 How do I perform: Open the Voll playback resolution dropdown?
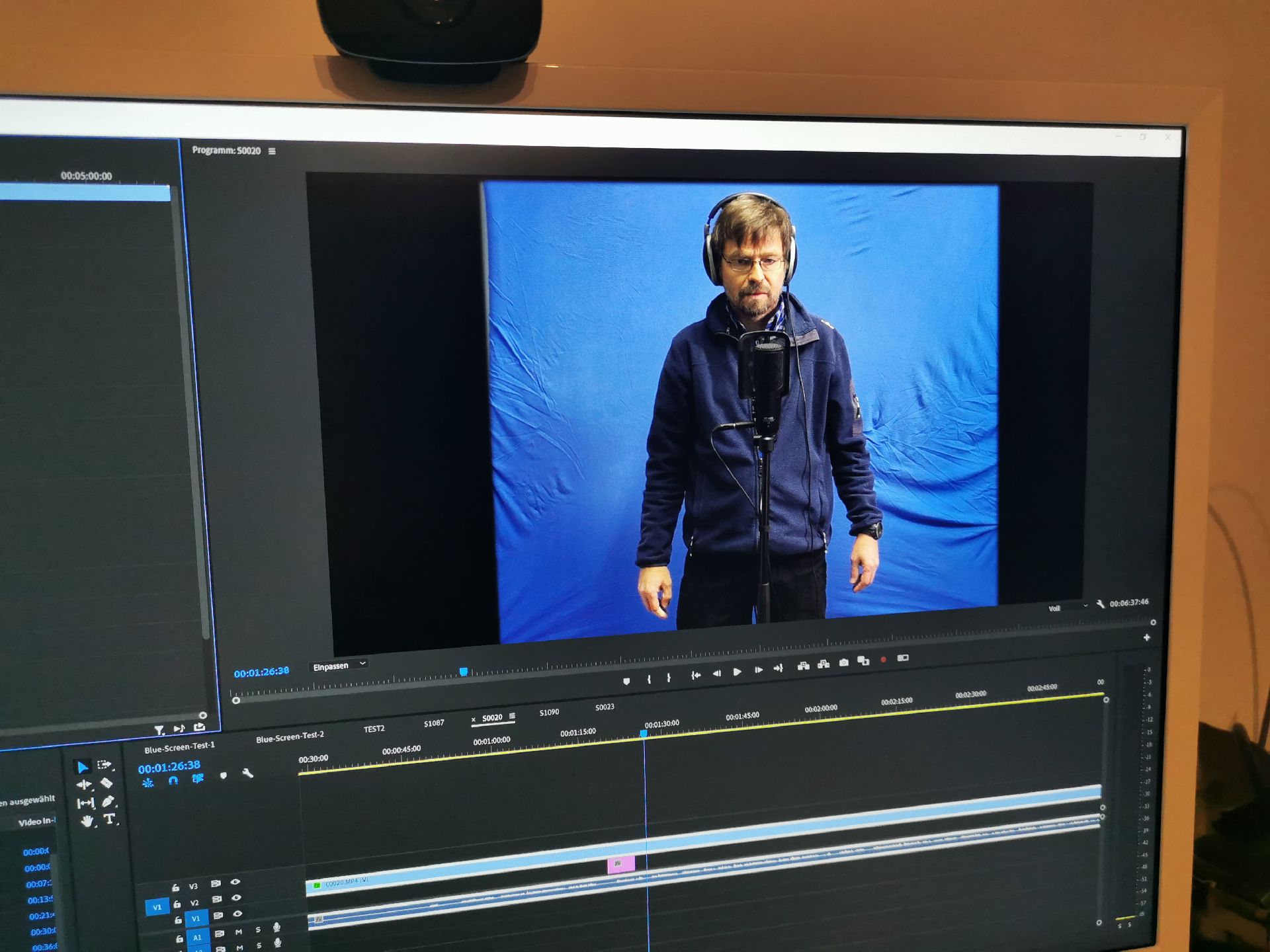click(1067, 608)
